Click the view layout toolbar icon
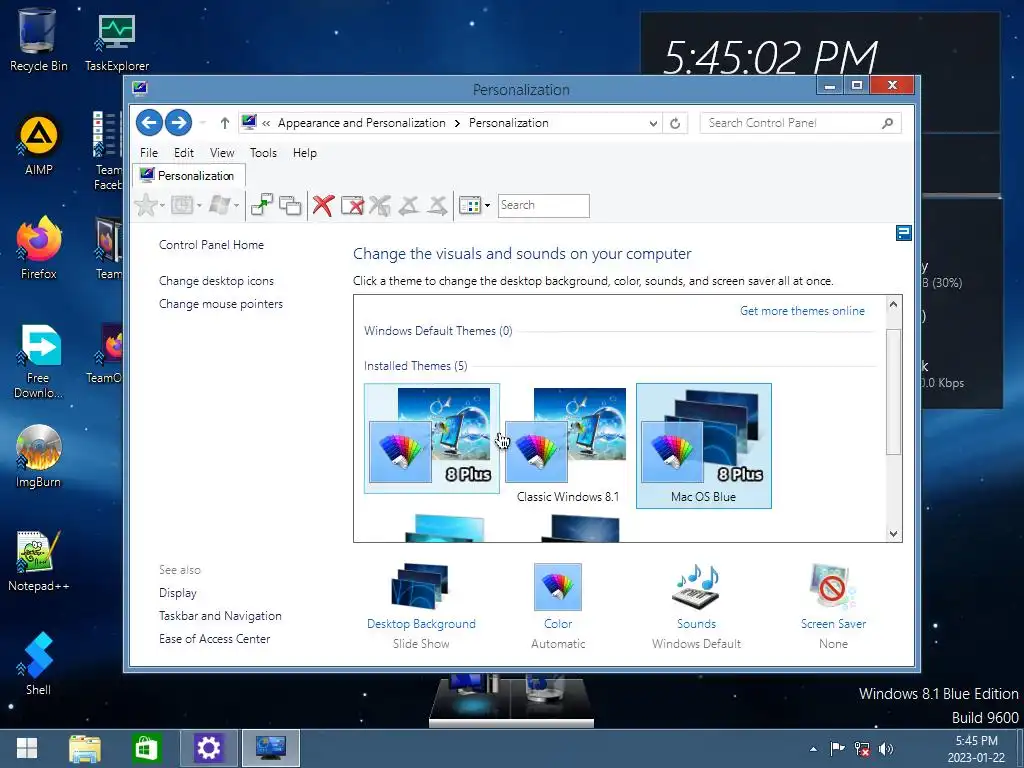Viewport: 1024px width, 768px height. coord(470,206)
